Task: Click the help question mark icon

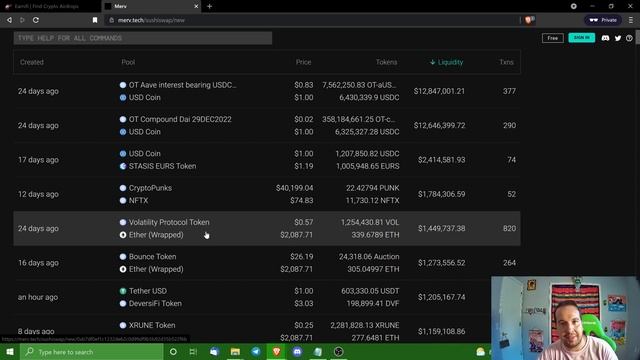Action: click(x=629, y=38)
